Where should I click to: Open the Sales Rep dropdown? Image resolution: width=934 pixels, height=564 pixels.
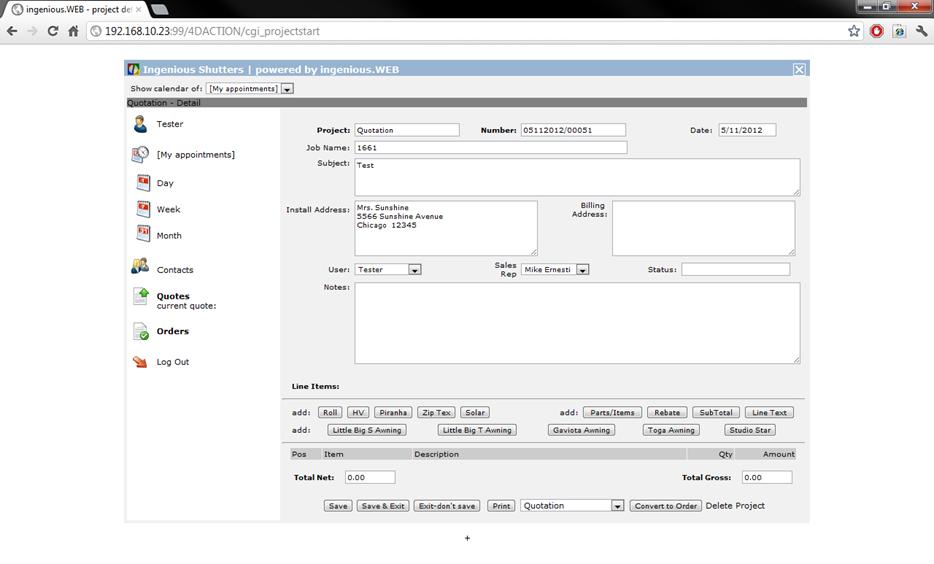pos(582,270)
